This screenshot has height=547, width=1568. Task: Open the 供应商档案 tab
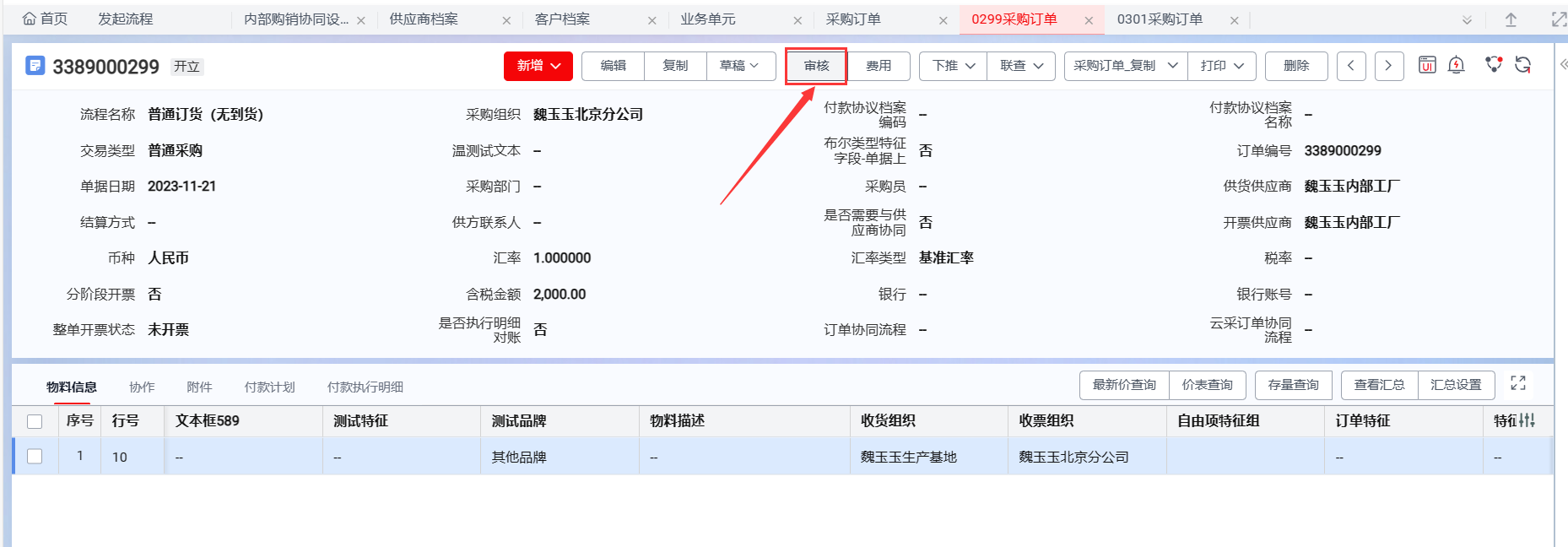pyautogui.click(x=424, y=19)
